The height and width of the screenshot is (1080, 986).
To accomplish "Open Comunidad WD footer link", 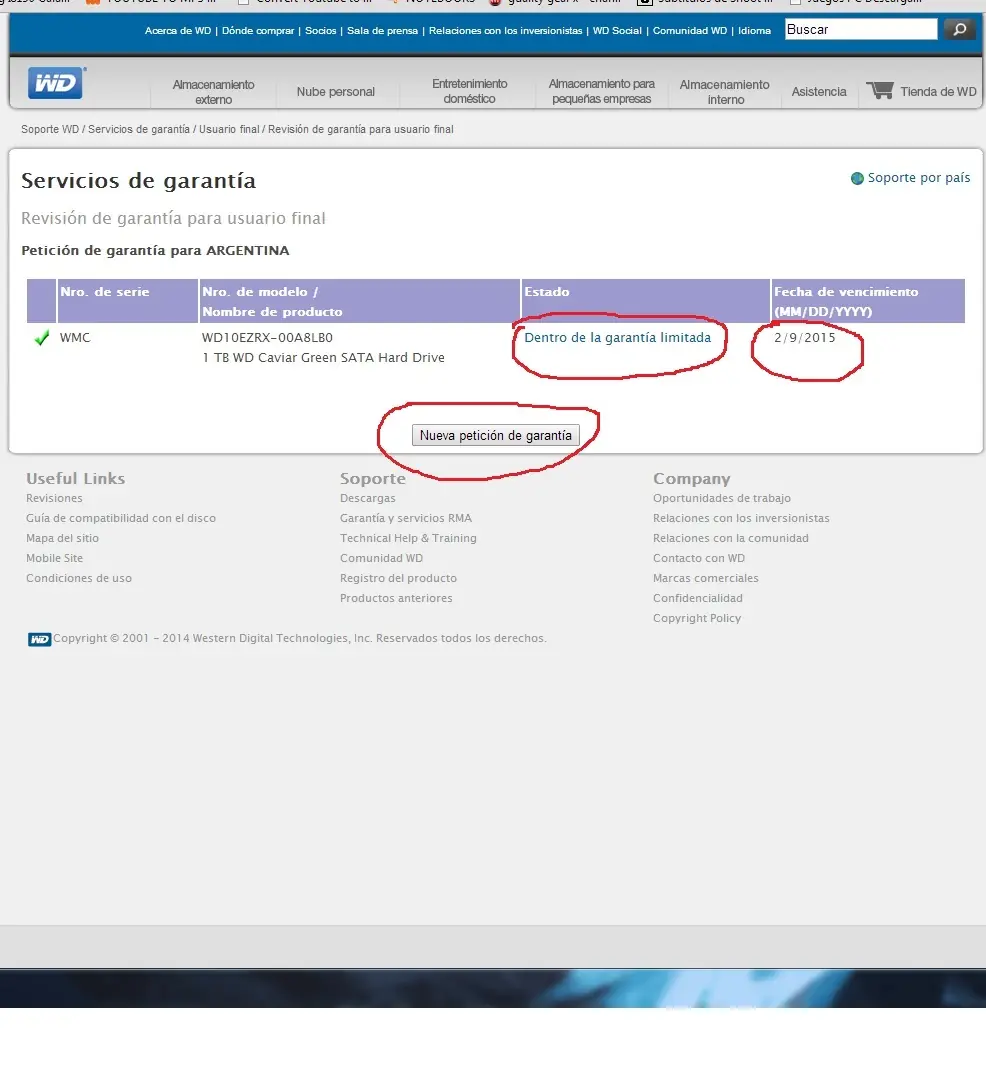I will [x=381, y=558].
